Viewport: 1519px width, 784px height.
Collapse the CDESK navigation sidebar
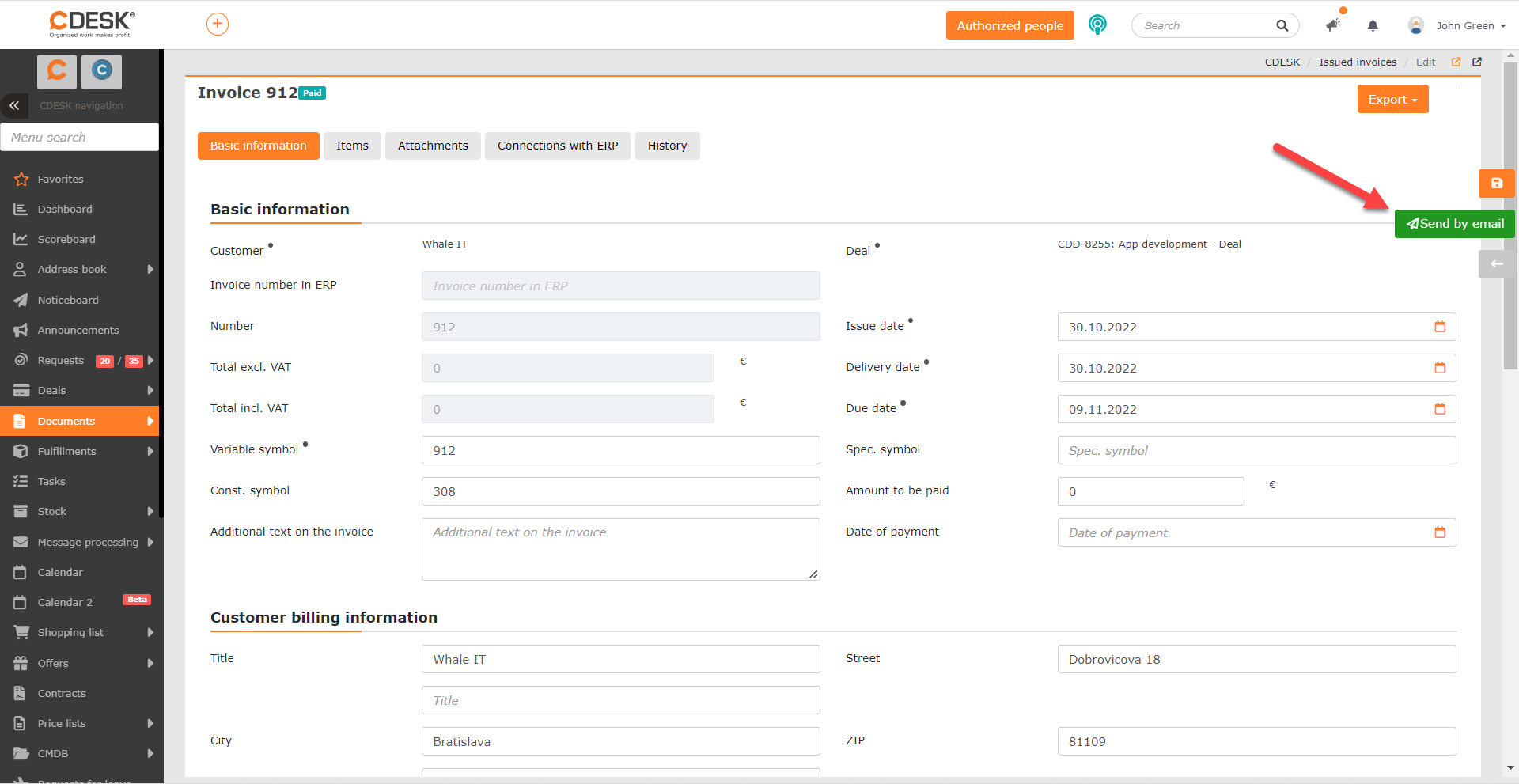tap(14, 105)
